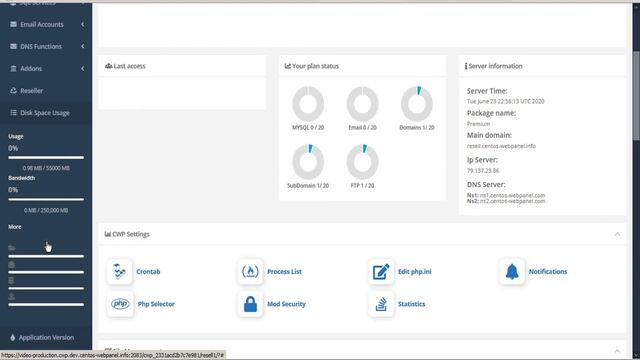
Task: Click the server time date value
Action: [505, 101]
